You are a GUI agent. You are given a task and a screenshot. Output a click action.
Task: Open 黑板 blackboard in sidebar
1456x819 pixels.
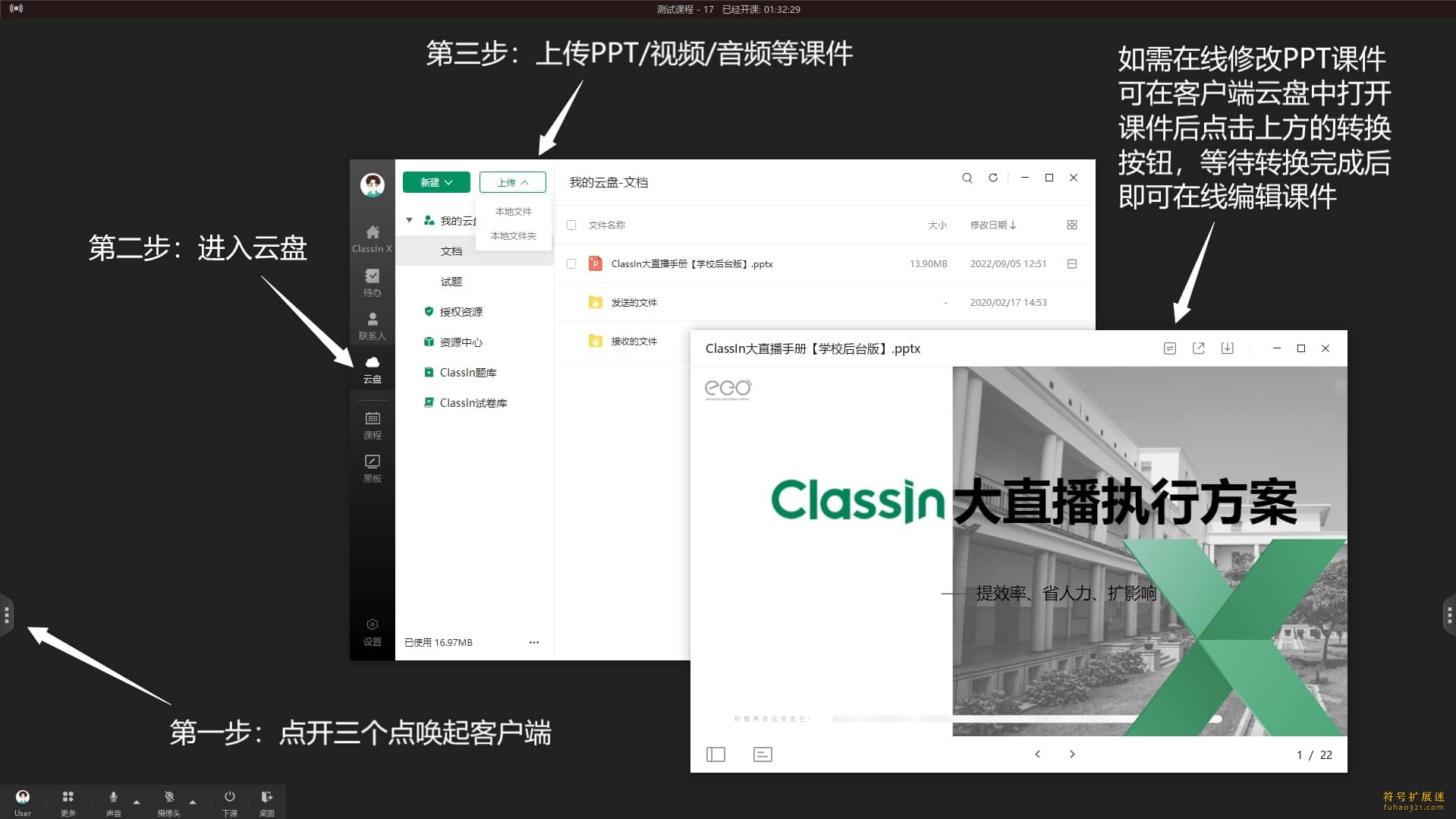tap(372, 468)
